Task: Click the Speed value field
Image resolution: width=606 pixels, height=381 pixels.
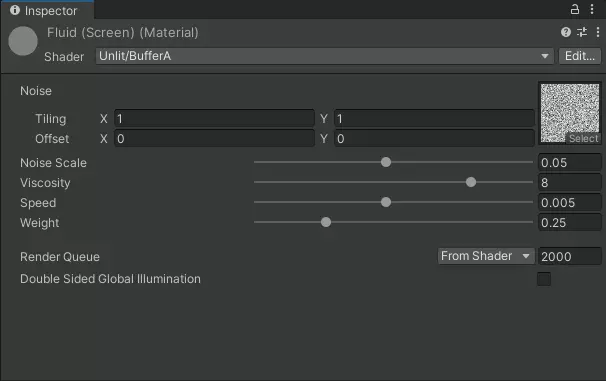Action: [x=570, y=202]
